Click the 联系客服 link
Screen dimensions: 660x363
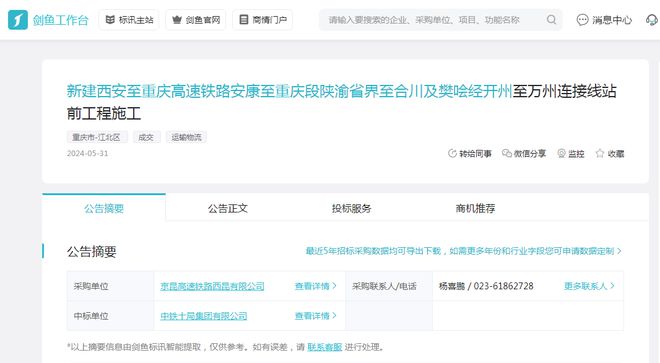pyautogui.click(x=325, y=347)
